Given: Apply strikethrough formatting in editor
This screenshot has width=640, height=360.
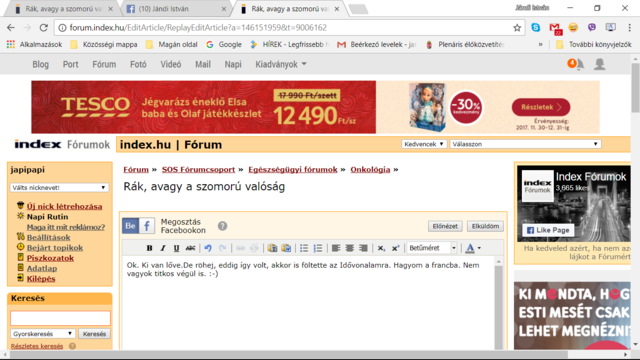Looking at the screenshot, I should click(190, 248).
